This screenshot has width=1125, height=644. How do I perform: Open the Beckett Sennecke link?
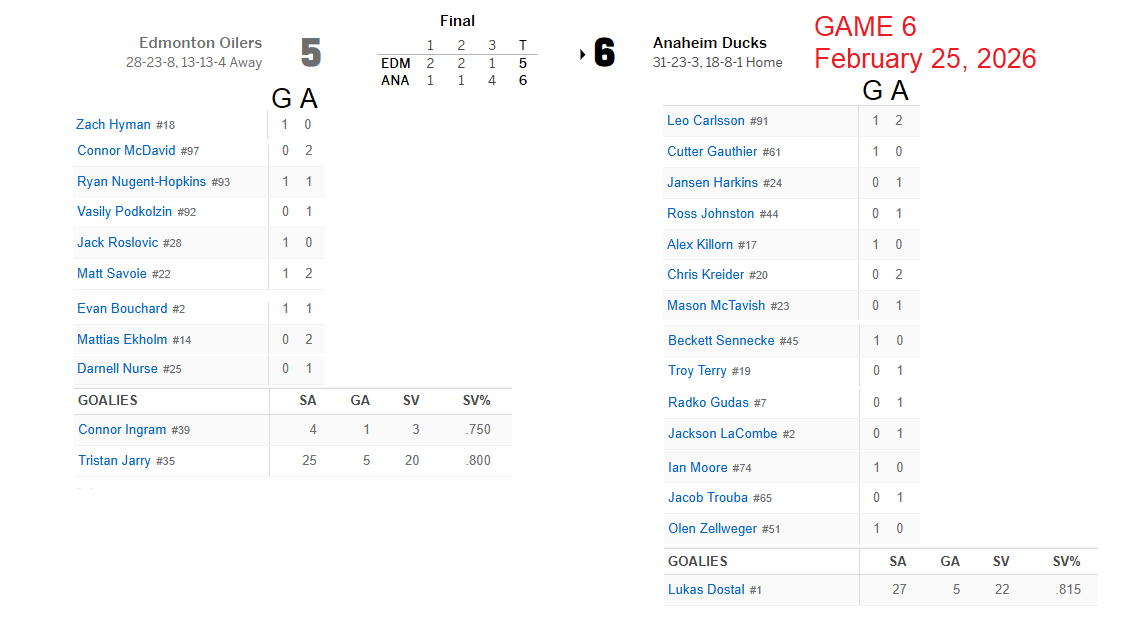(x=721, y=341)
